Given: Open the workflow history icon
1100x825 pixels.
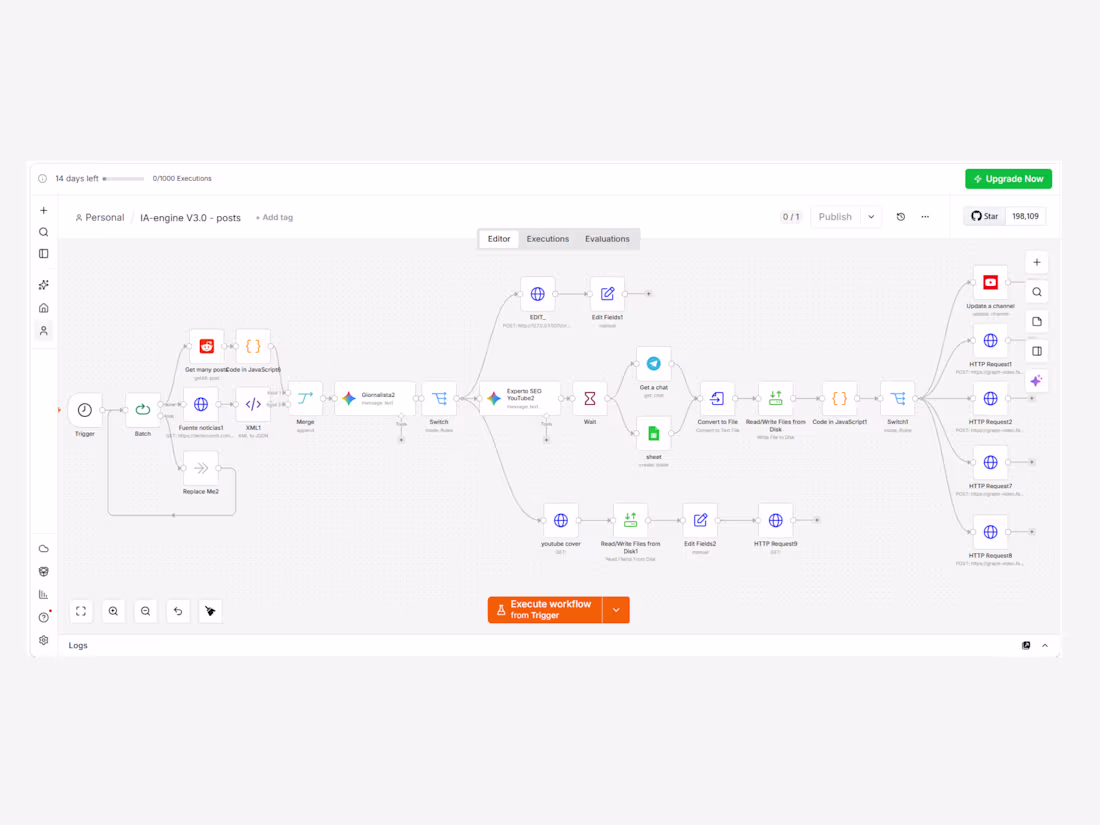Looking at the screenshot, I should tap(901, 217).
